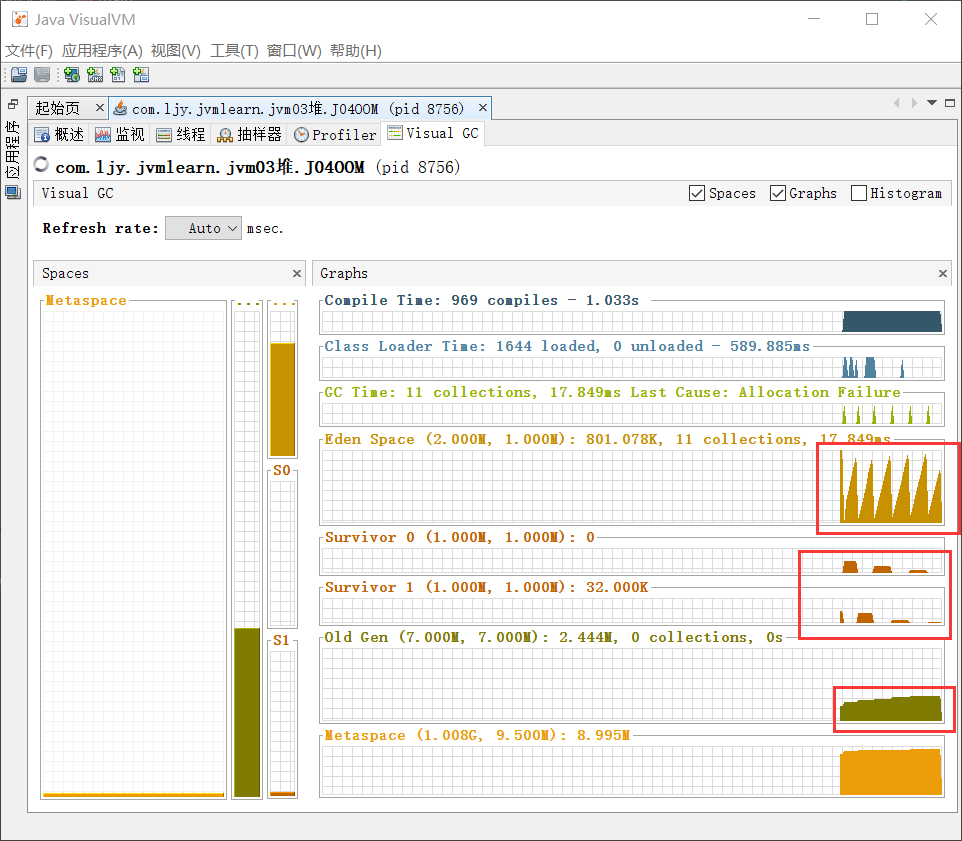The image size is (962, 841).
Task: Switch to the 抽样器 tab
Action: (250, 134)
